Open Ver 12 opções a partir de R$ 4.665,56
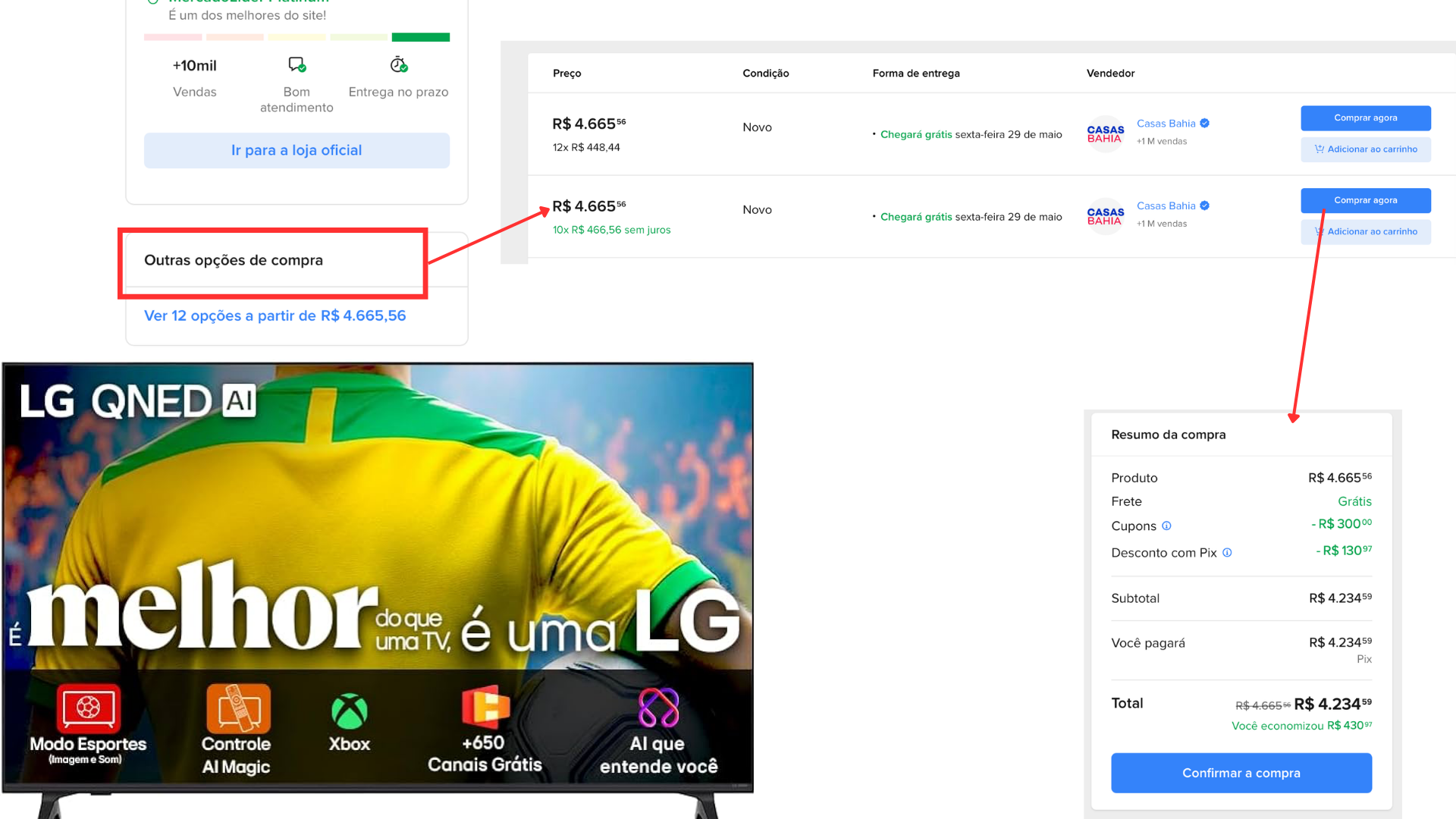The height and width of the screenshot is (819, 1456). [x=275, y=315]
